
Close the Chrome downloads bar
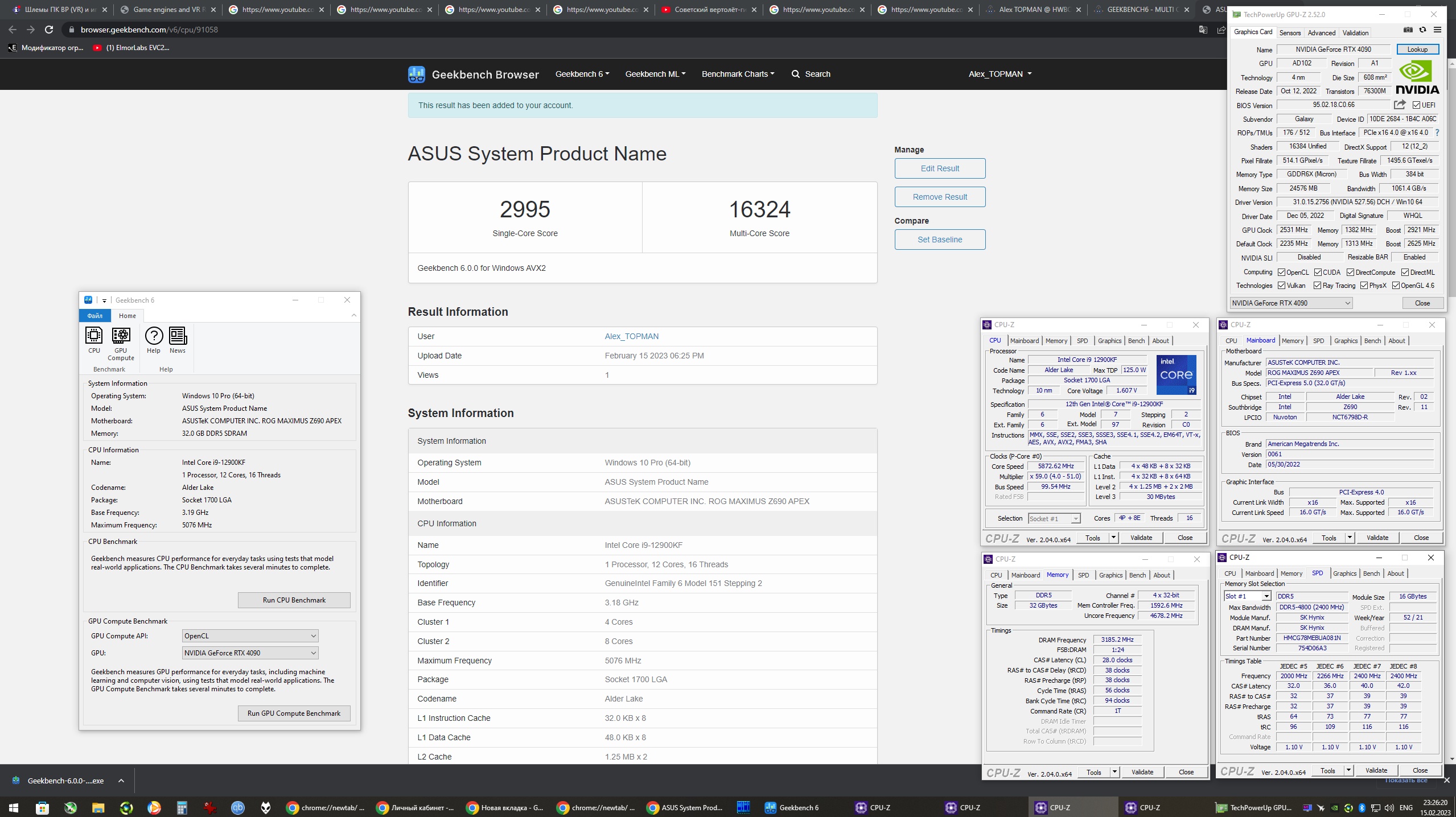(x=1446, y=780)
